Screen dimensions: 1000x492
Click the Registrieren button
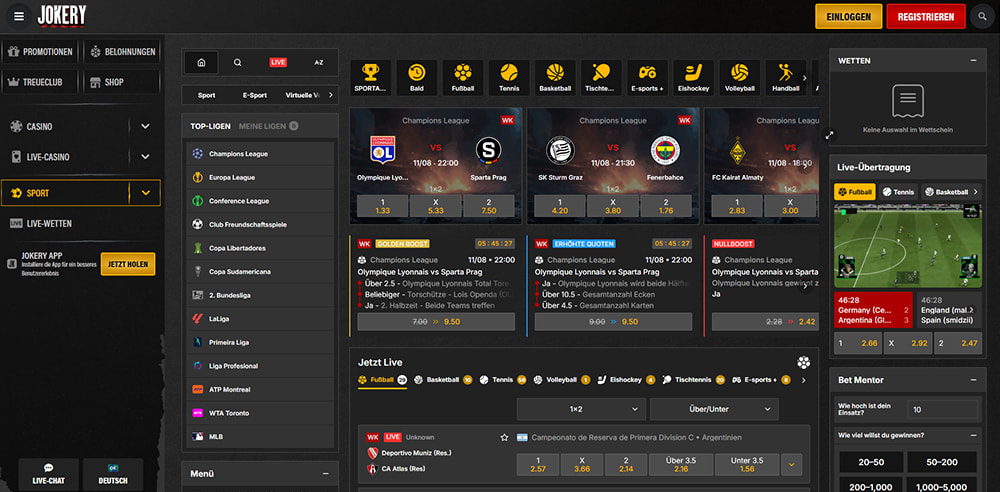[x=926, y=17]
